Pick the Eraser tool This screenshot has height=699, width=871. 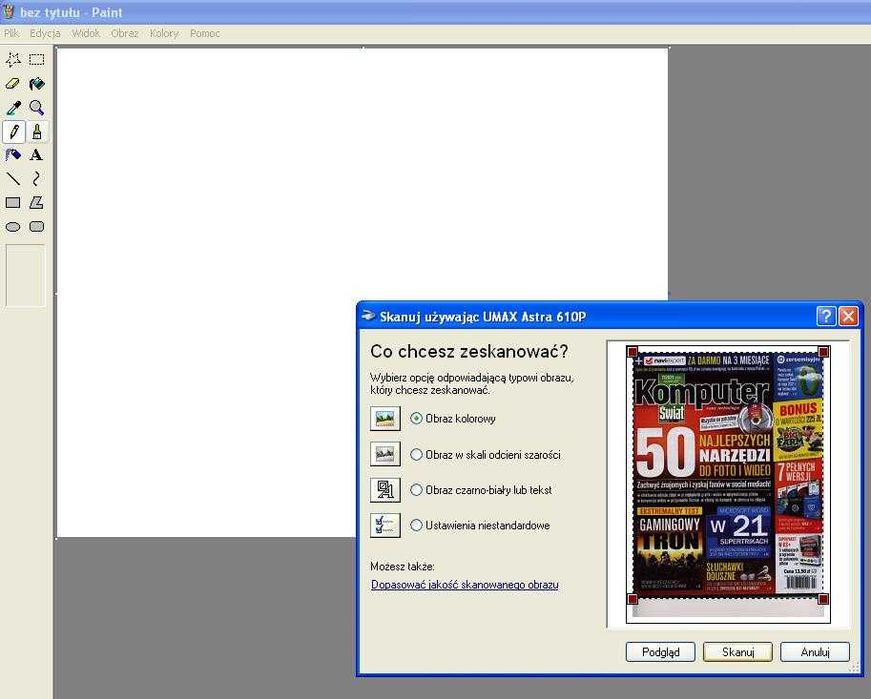pyautogui.click(x=13, y=84)
